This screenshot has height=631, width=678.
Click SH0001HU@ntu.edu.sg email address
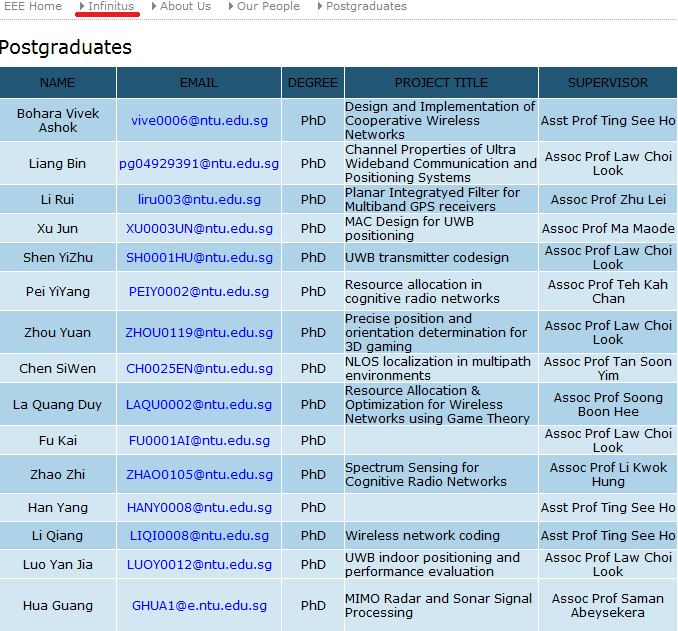click(199, 258)
